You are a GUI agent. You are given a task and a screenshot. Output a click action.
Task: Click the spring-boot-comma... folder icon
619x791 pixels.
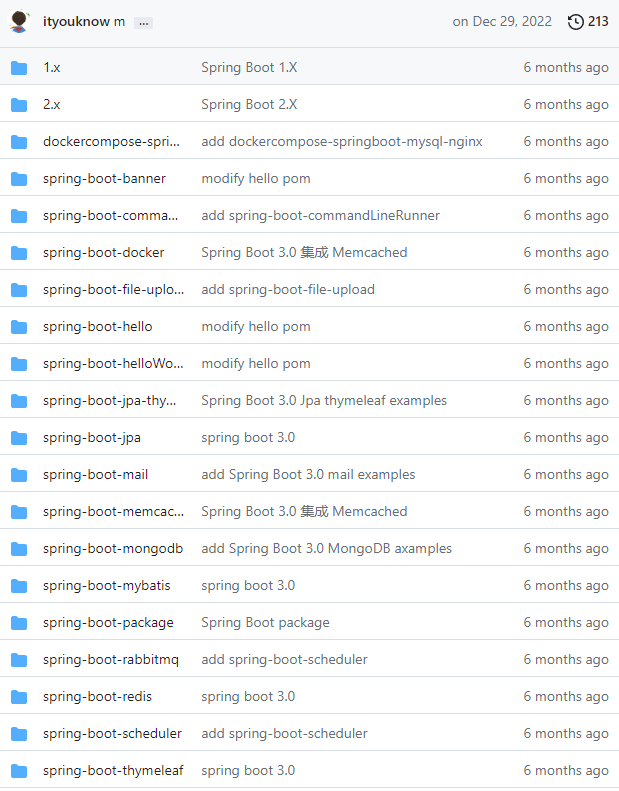[x=19, y=216]
